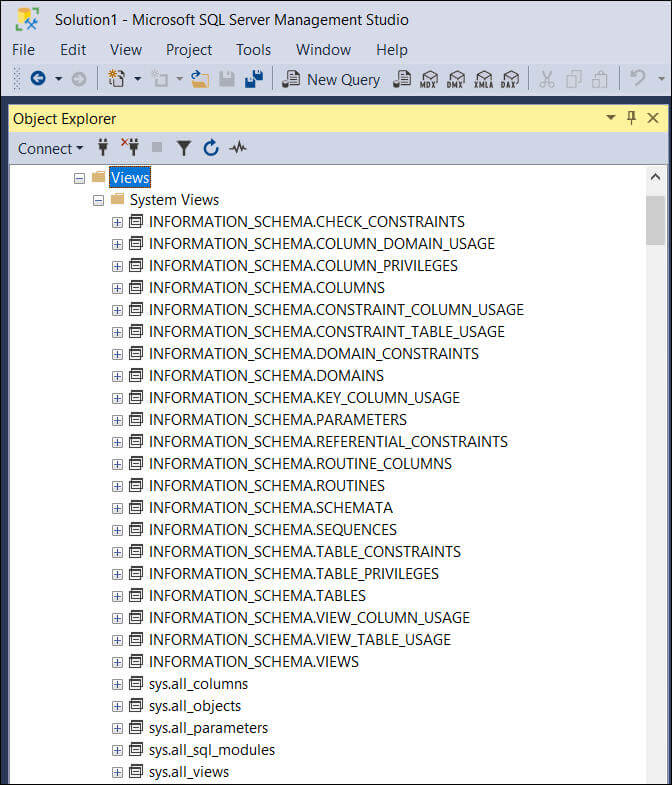The width and height of the screenshot is (672, 785).
Task: Click the XMLA query icon
Action: [483, 79]
